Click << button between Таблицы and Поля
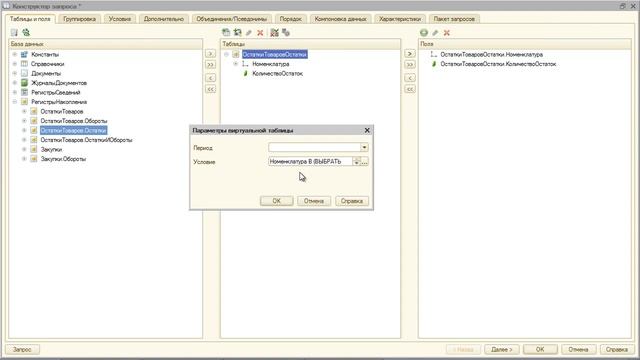640x360 pixels. [410, 89]
